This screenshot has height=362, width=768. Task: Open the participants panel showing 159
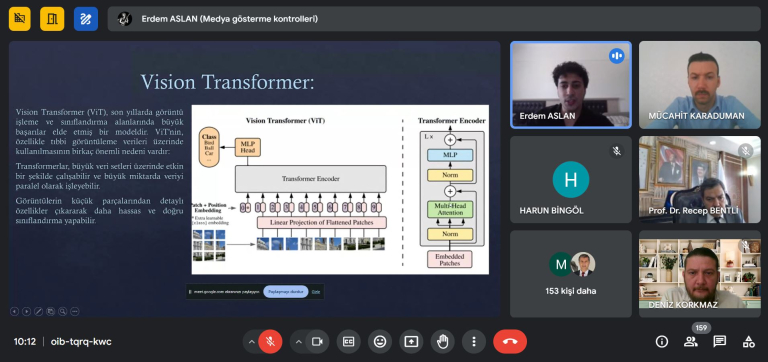click(691, 342)
